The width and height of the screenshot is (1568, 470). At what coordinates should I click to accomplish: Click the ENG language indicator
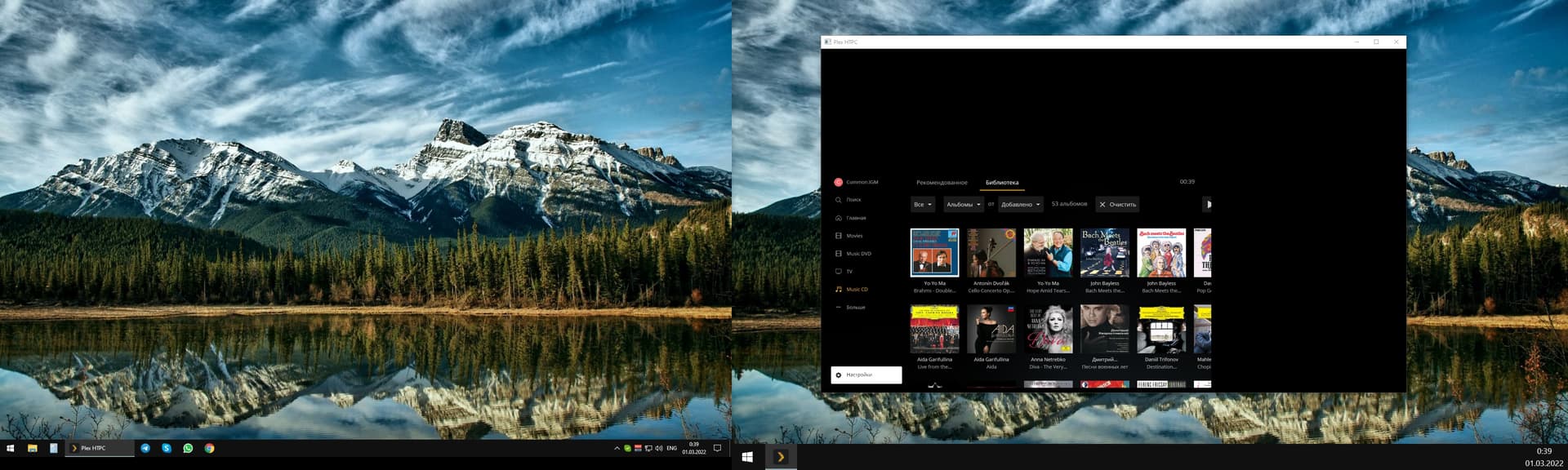(672, 448)
